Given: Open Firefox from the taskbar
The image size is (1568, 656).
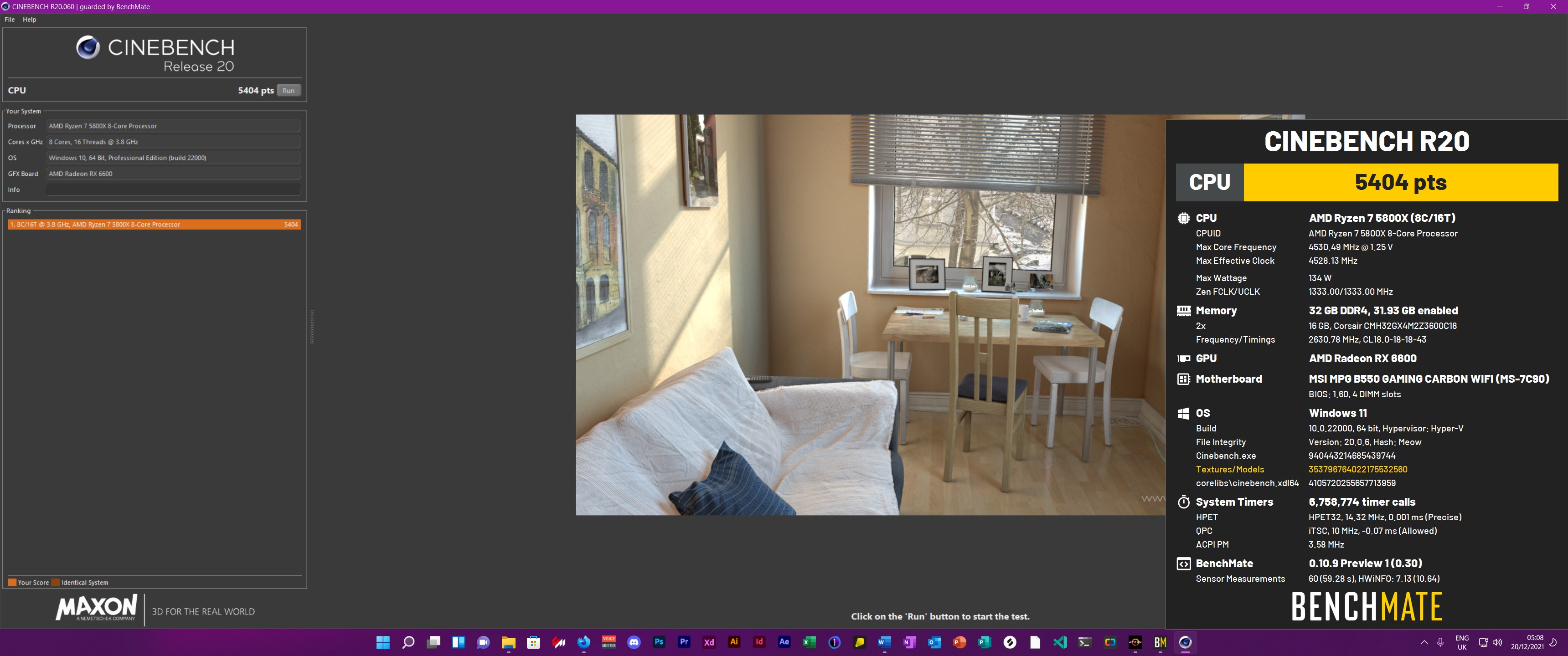Looking at the screenshot, I should 584,642.
